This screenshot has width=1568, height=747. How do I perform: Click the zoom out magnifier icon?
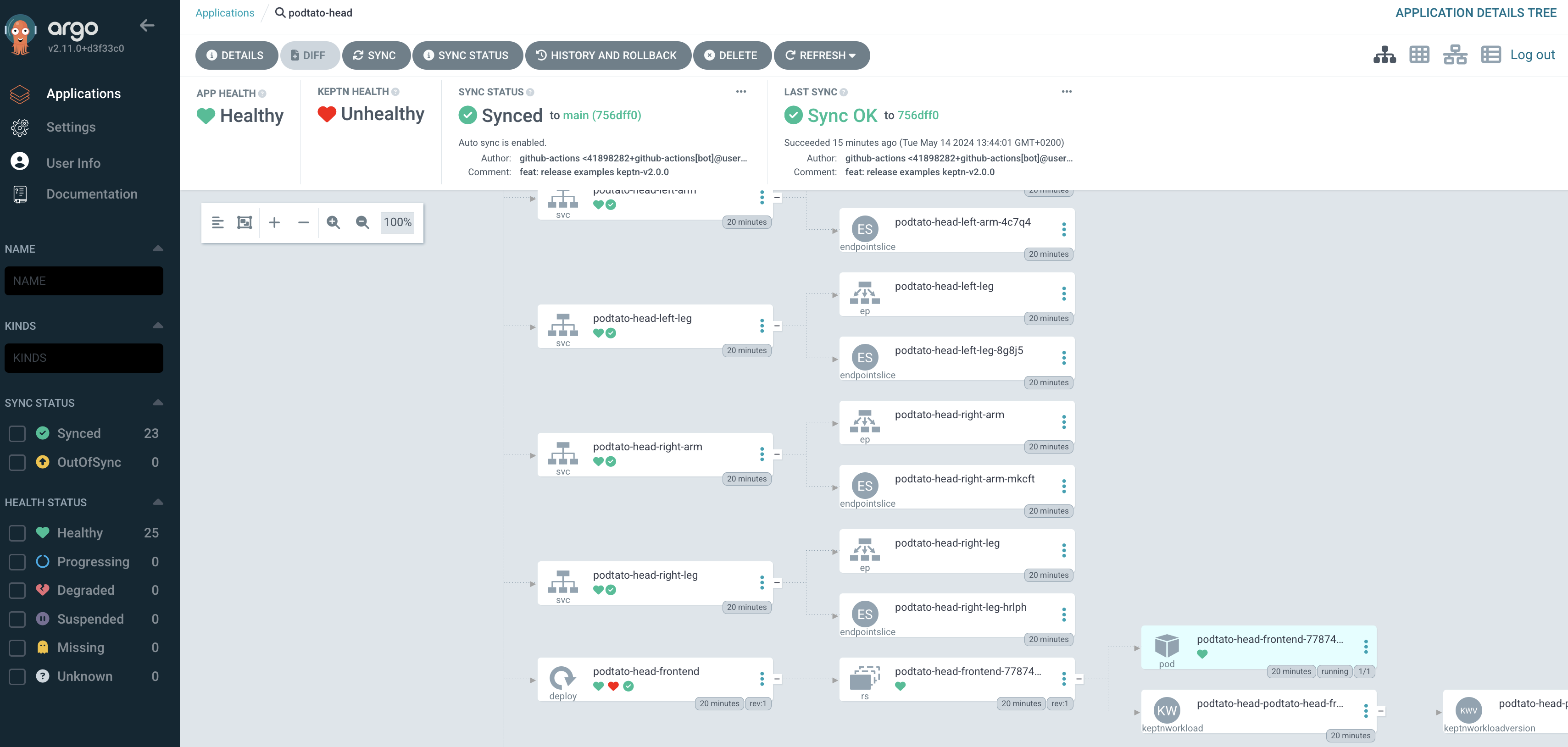pyautogui.click(x=362, y=223)
